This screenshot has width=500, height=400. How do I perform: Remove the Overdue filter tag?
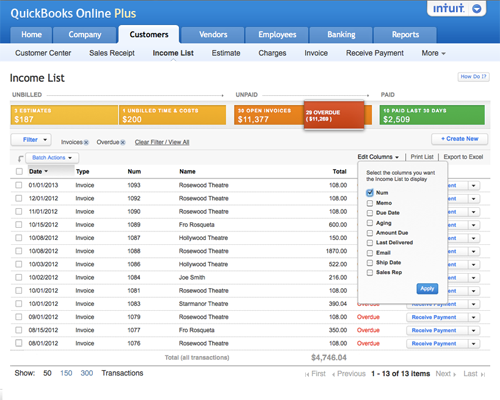[123, 142]
